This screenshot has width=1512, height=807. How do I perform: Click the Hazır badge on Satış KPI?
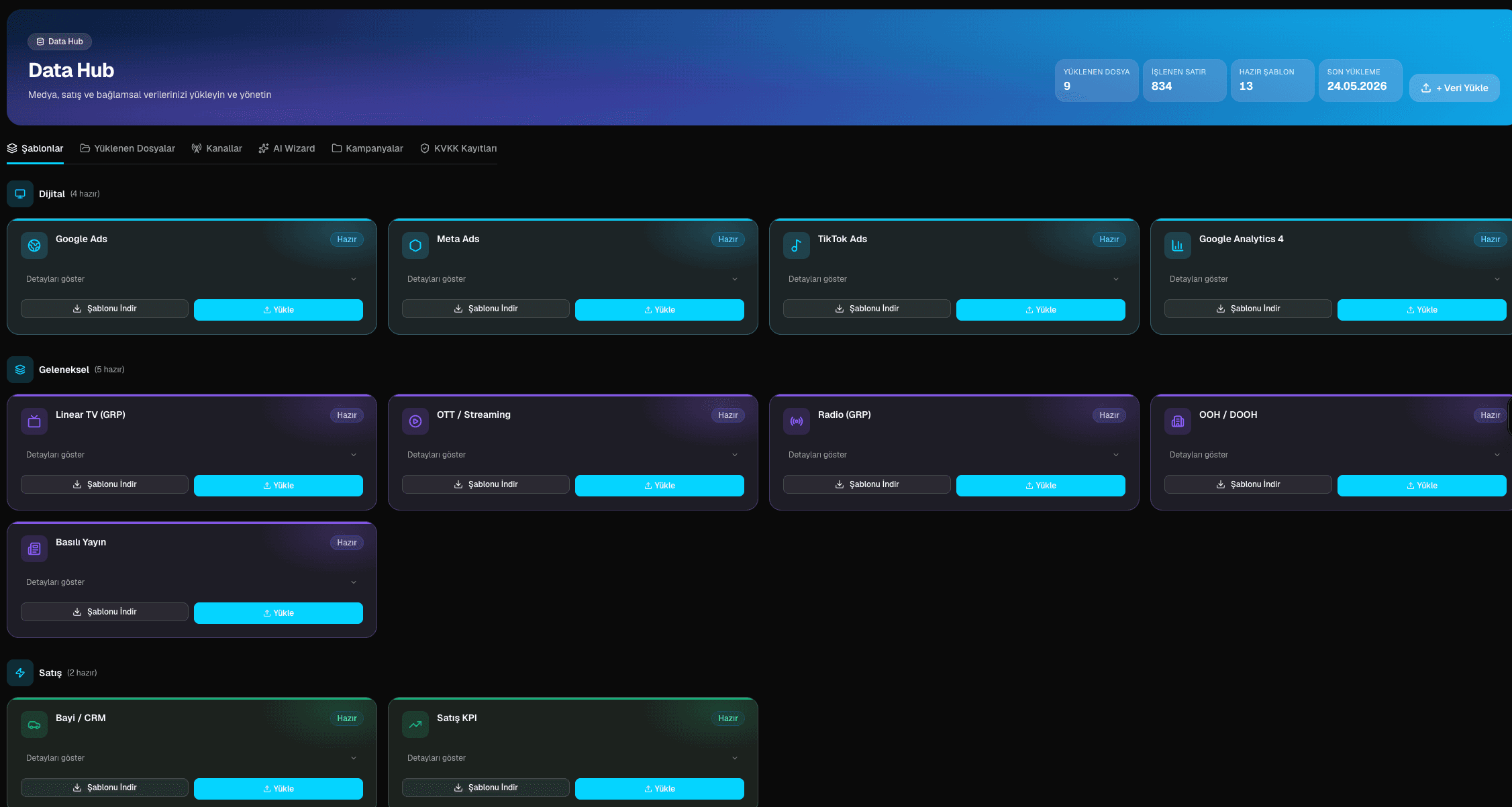(x=728, y=718)
